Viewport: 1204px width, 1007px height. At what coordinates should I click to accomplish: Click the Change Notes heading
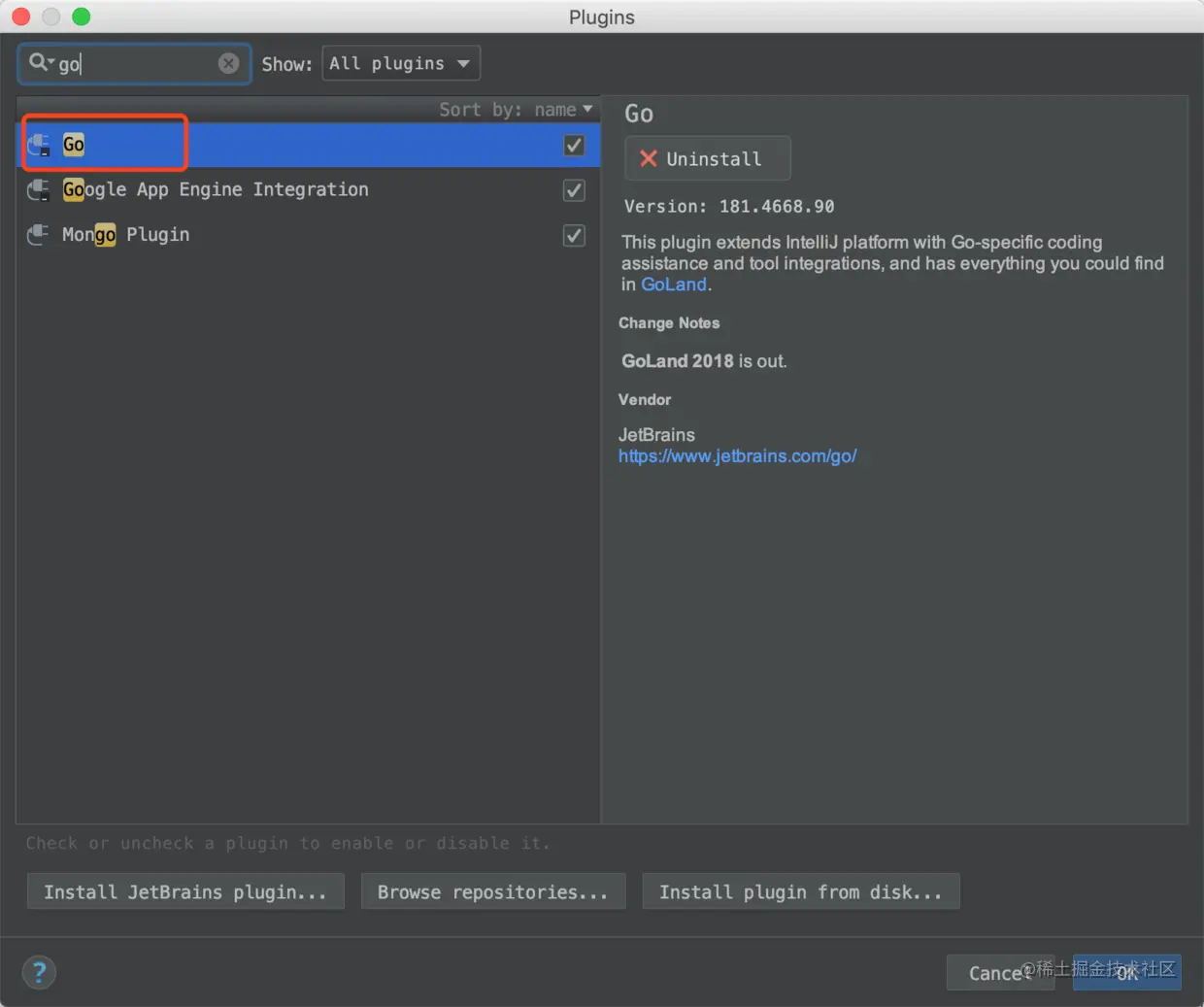click(x=669, y=322)
